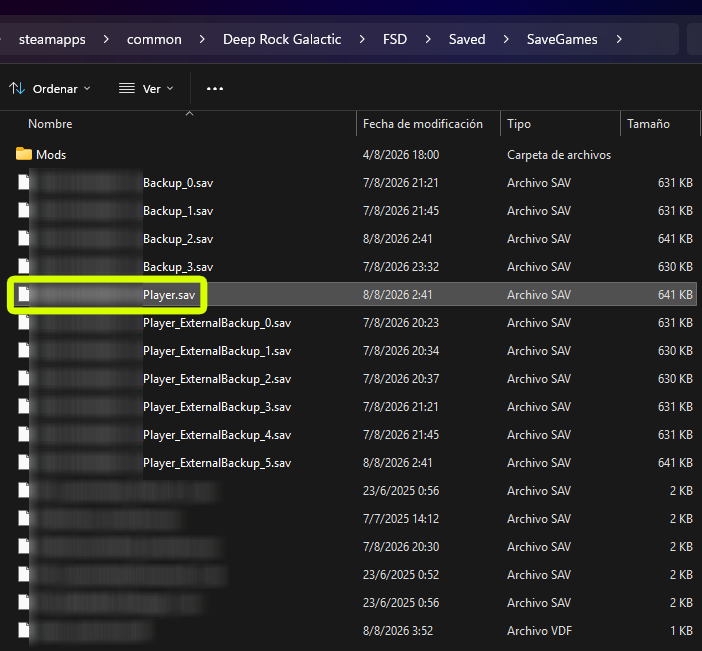
Task: Click the Archivo VDF type cell
Action: pyautogui.click(x=539, y=631)
